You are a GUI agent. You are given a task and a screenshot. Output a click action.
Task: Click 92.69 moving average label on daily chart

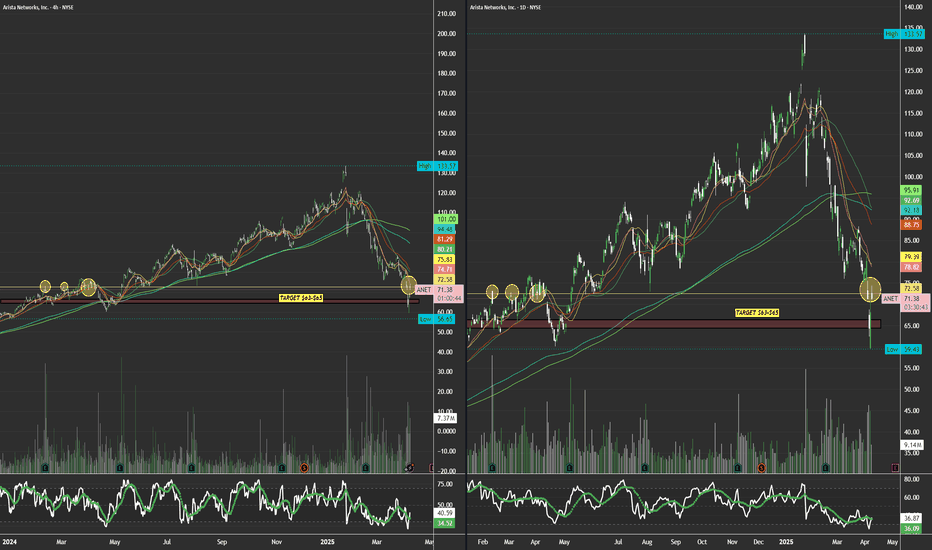912,200
